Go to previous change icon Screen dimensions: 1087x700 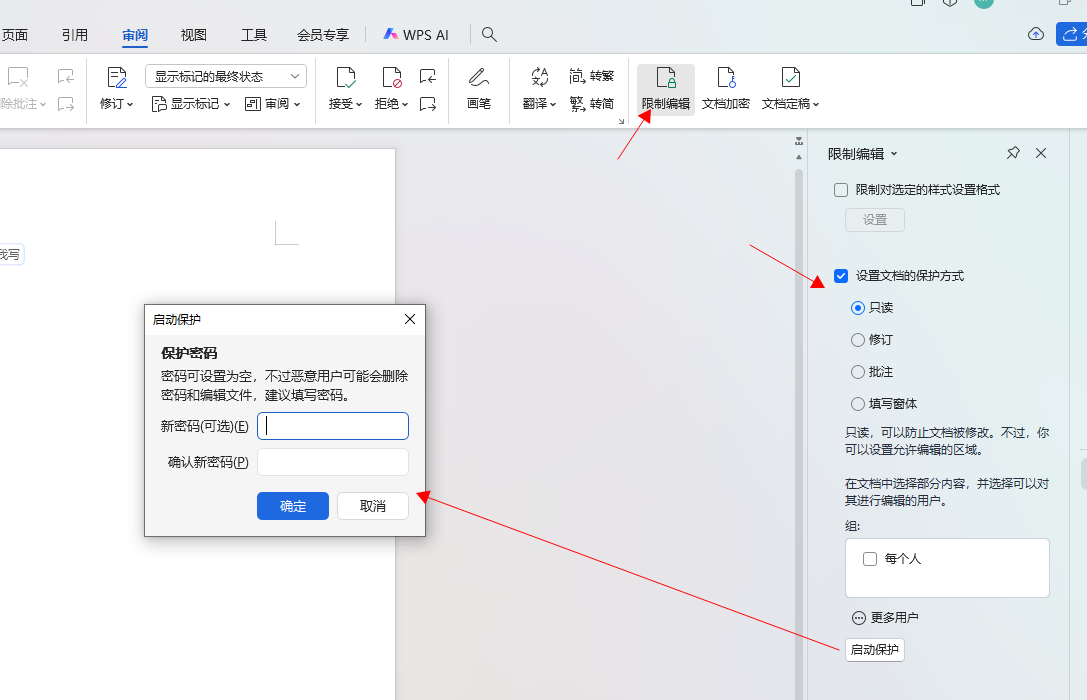pos(428,76)
